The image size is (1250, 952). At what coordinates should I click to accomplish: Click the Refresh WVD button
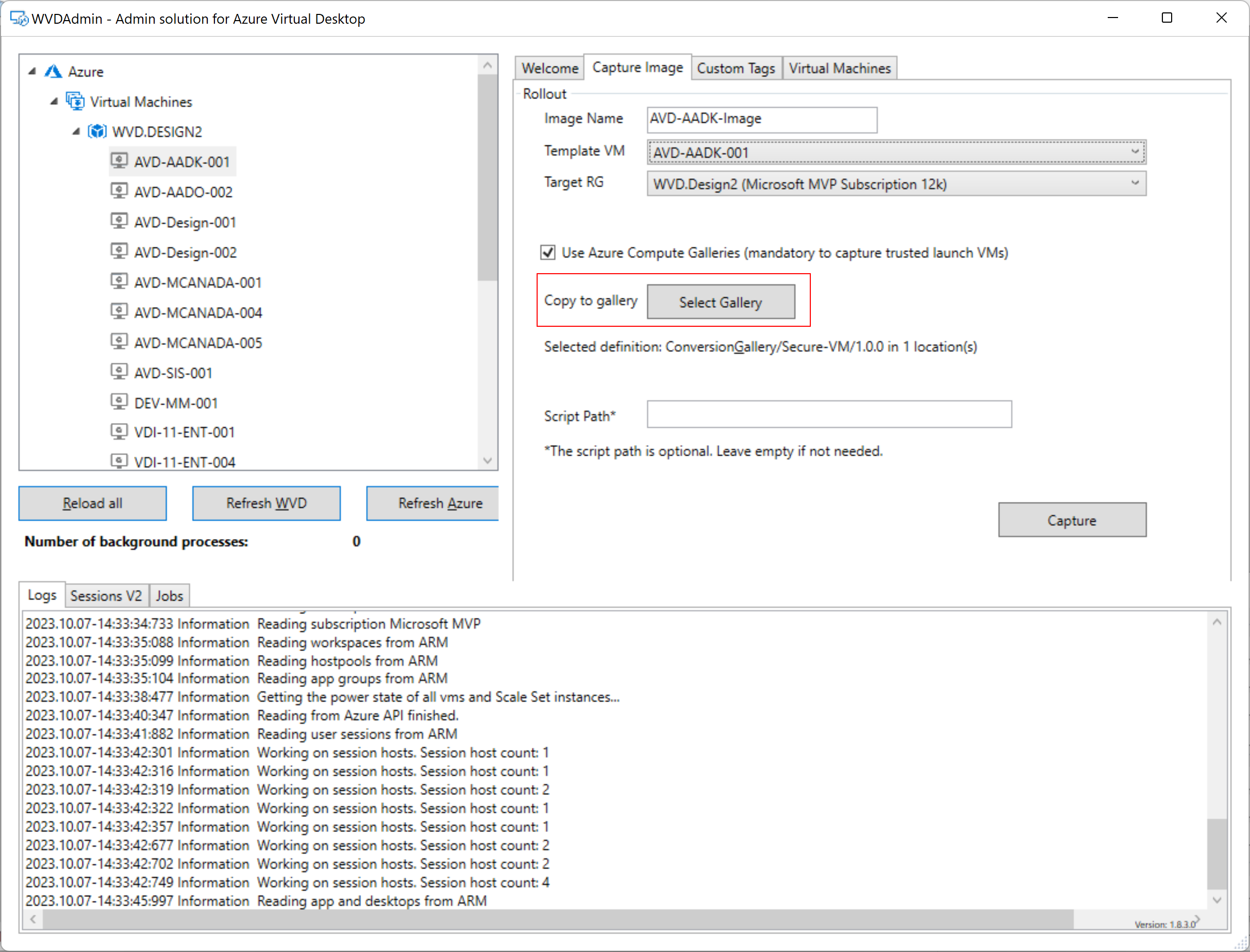[266, 503]
